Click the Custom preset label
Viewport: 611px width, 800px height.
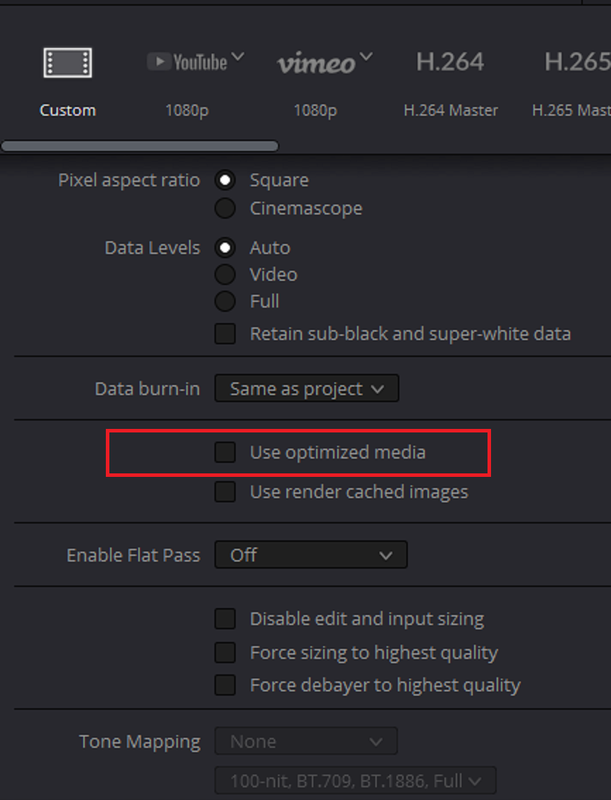[68, 110]
